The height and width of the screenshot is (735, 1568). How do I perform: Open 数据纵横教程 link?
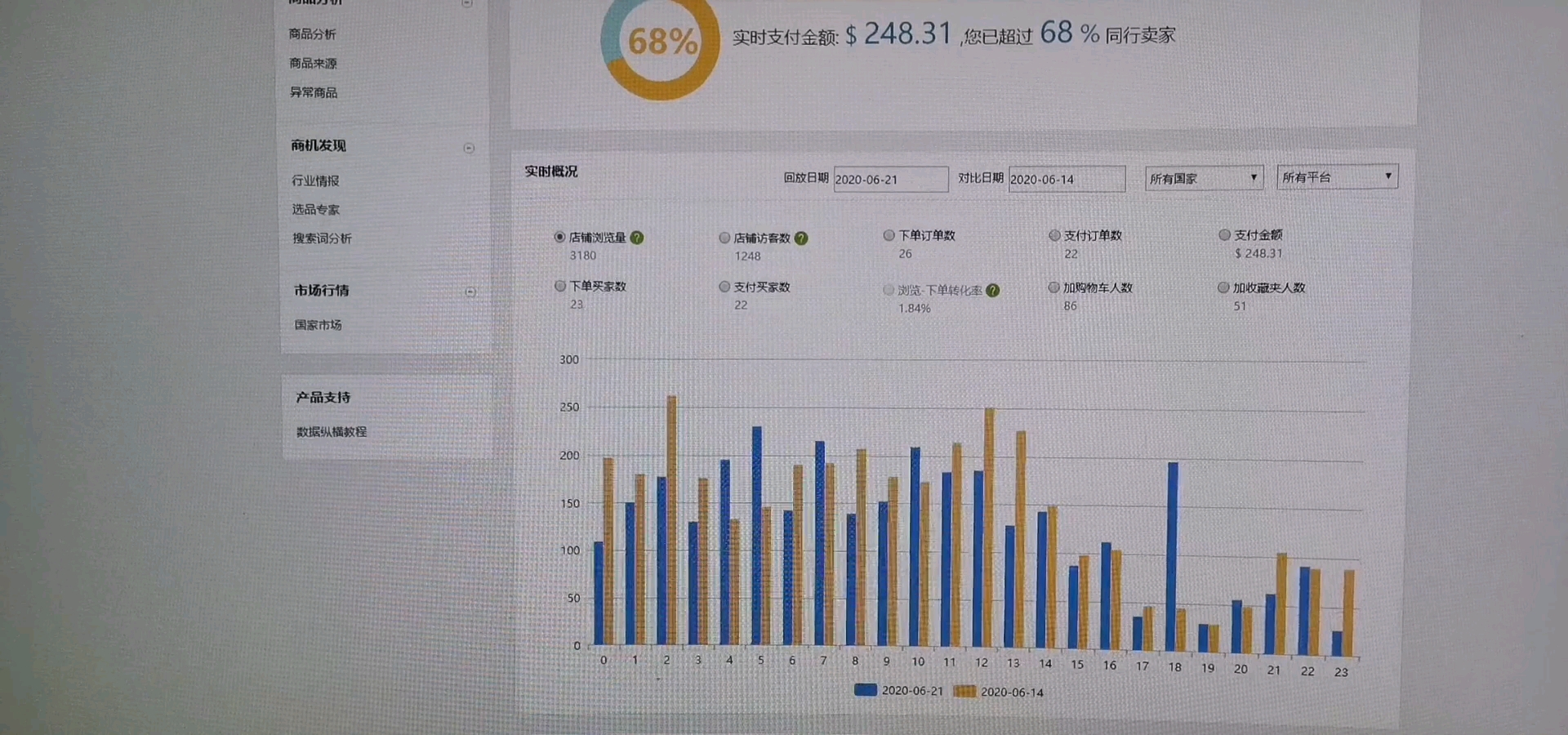point(332,432)
